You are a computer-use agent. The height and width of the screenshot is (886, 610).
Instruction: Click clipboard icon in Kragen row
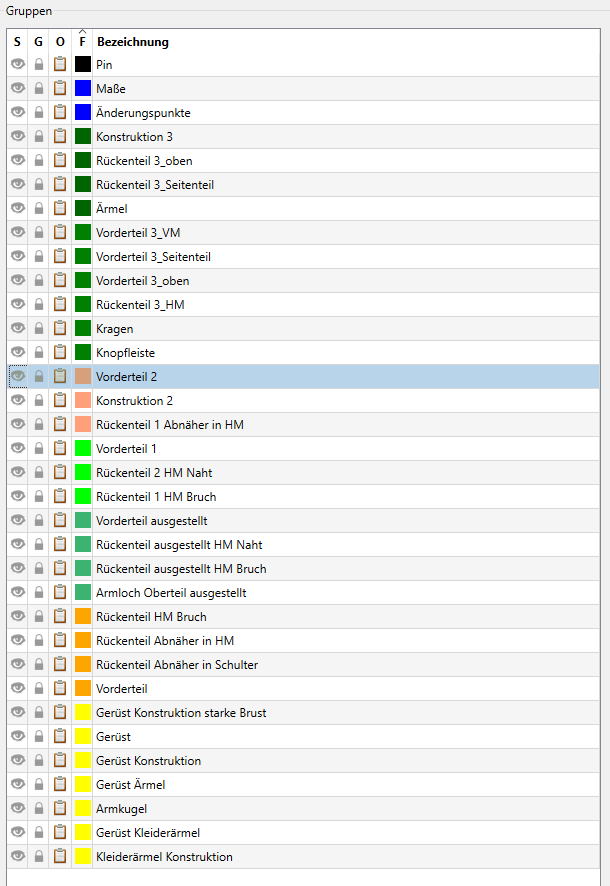click(x=60, y=329)
